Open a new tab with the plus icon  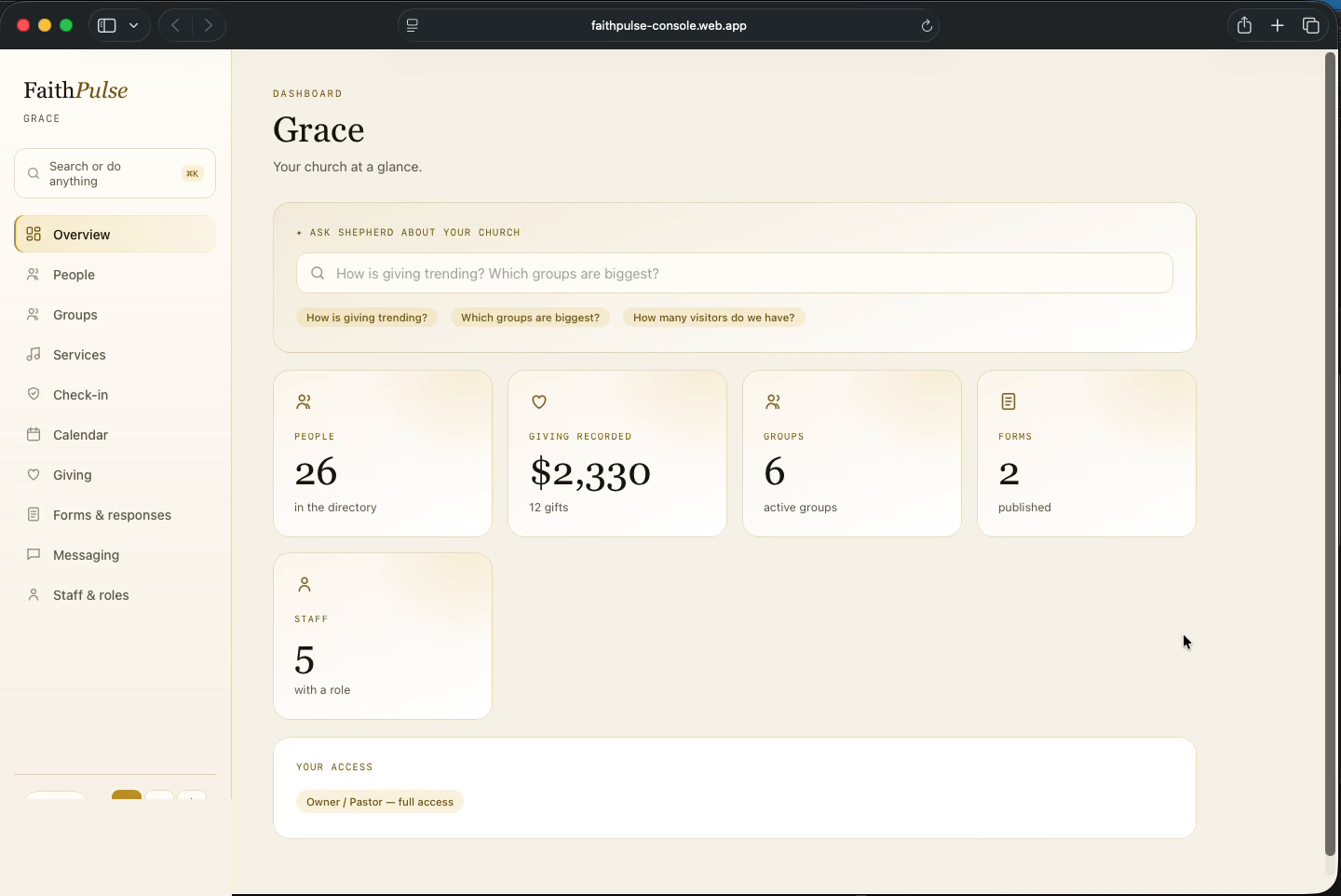[1278, 25]
